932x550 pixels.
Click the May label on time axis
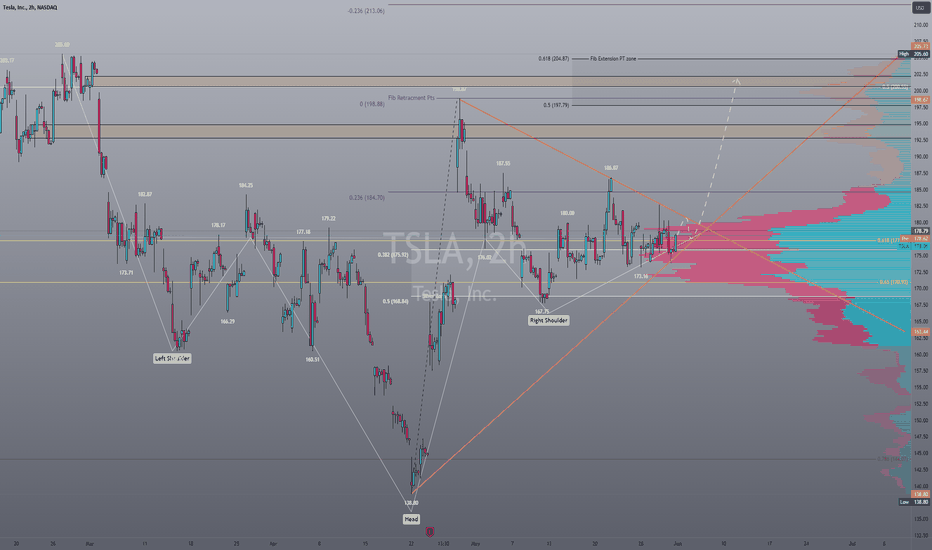point(474,543)
